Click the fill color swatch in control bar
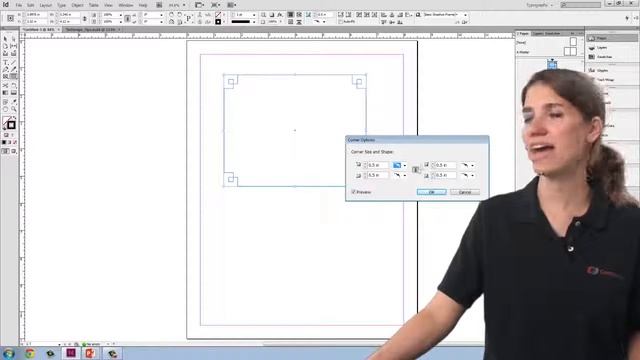Image resolution: width=640 pixels, height=360 pixels. coord(218,15)
